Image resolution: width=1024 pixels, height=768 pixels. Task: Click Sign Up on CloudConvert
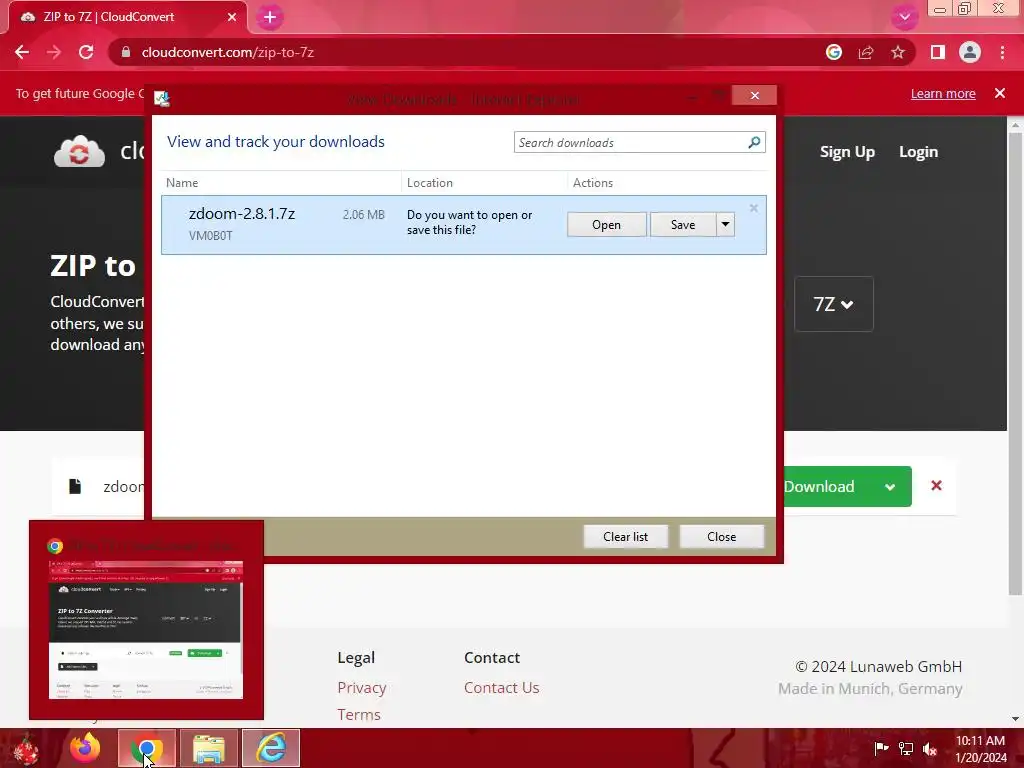point(847,152)
